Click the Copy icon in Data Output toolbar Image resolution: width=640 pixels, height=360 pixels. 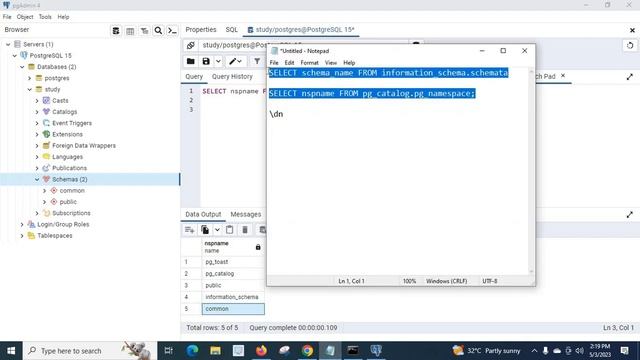click(205, 230)
